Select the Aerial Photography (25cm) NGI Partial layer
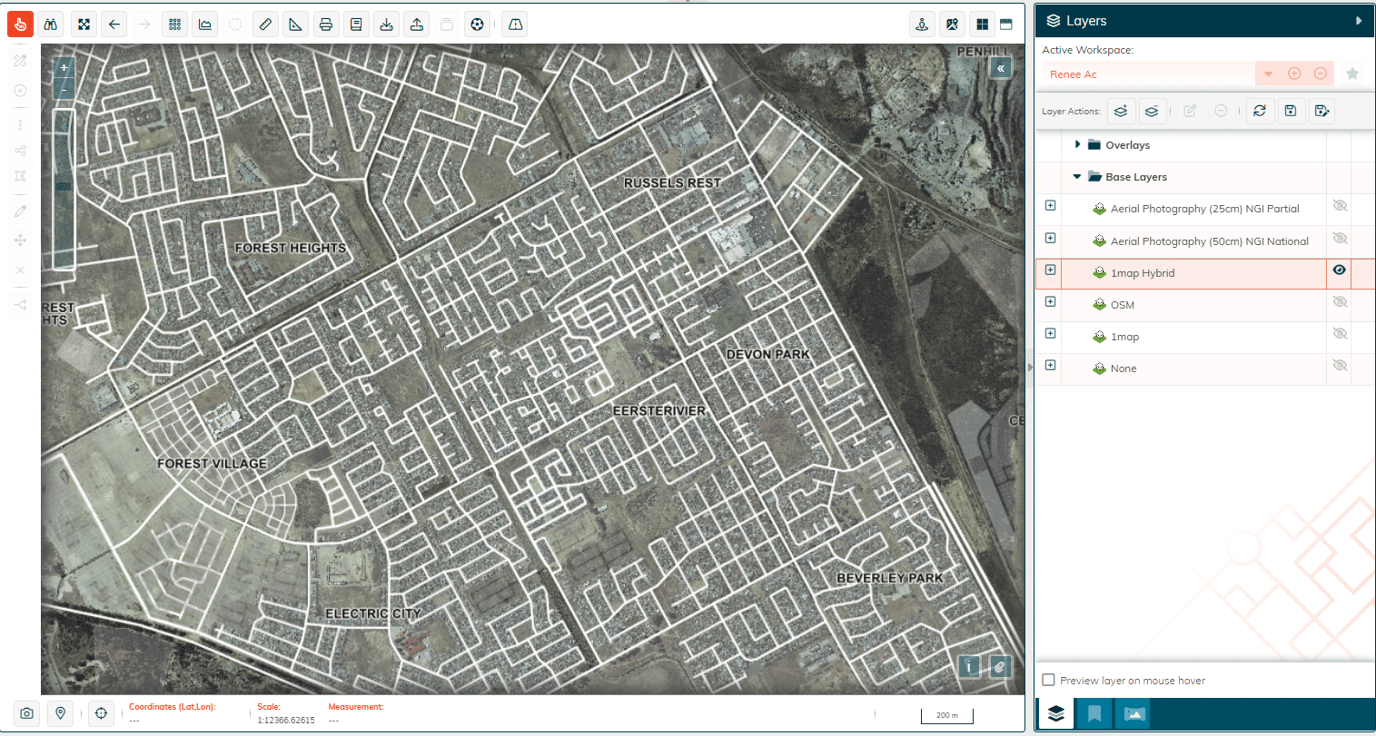Image resolution: width=1376 pixels, height=736 pixels. click(x=1204, y=209)
